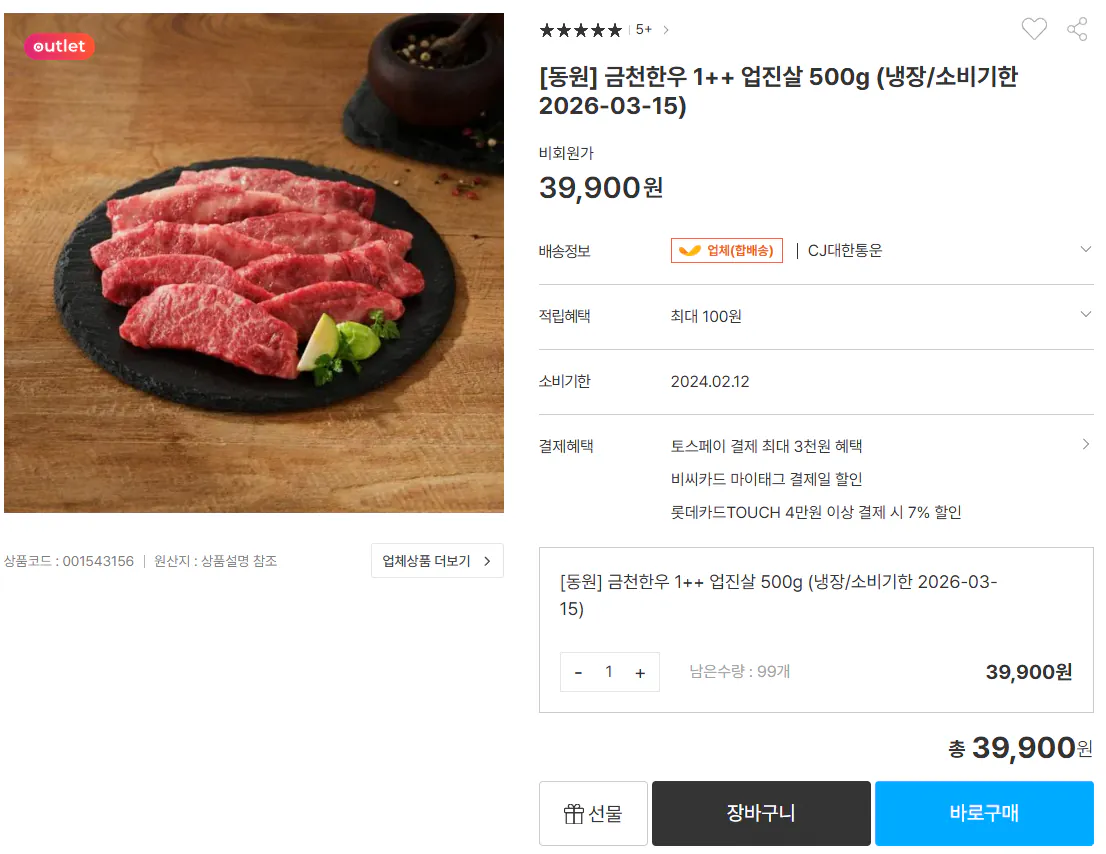Open 결제혜택 payment benefits details arrow
The width and height of the screenshot is (1106, 854).
point(1087,446)
